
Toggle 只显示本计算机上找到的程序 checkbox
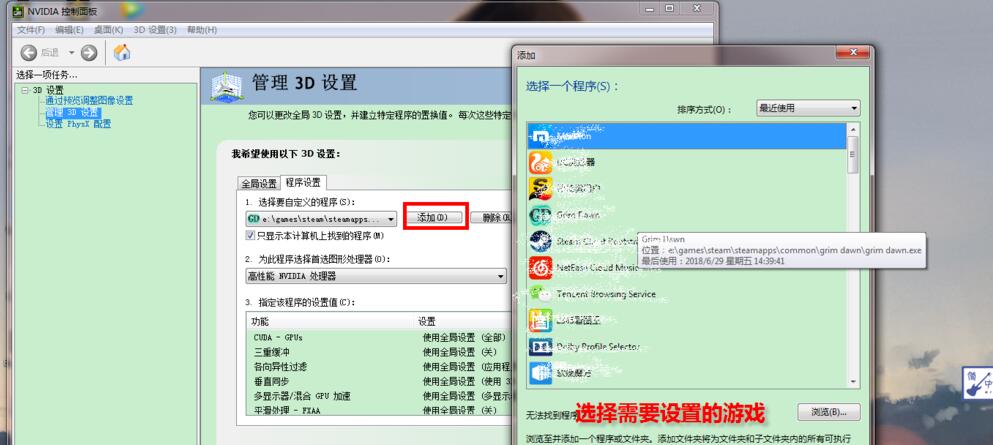[x=251, y=236]
